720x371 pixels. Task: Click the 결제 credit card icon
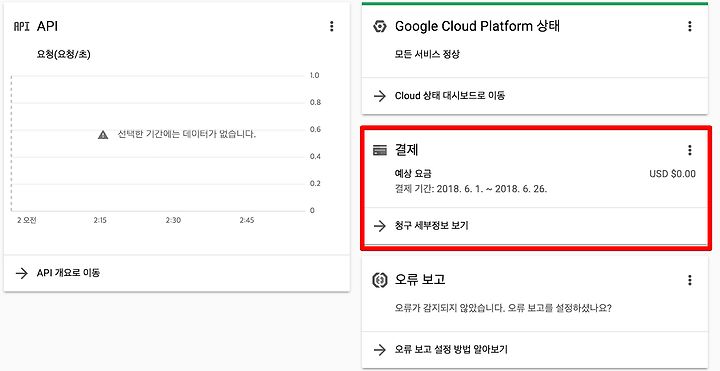[380, 150]
